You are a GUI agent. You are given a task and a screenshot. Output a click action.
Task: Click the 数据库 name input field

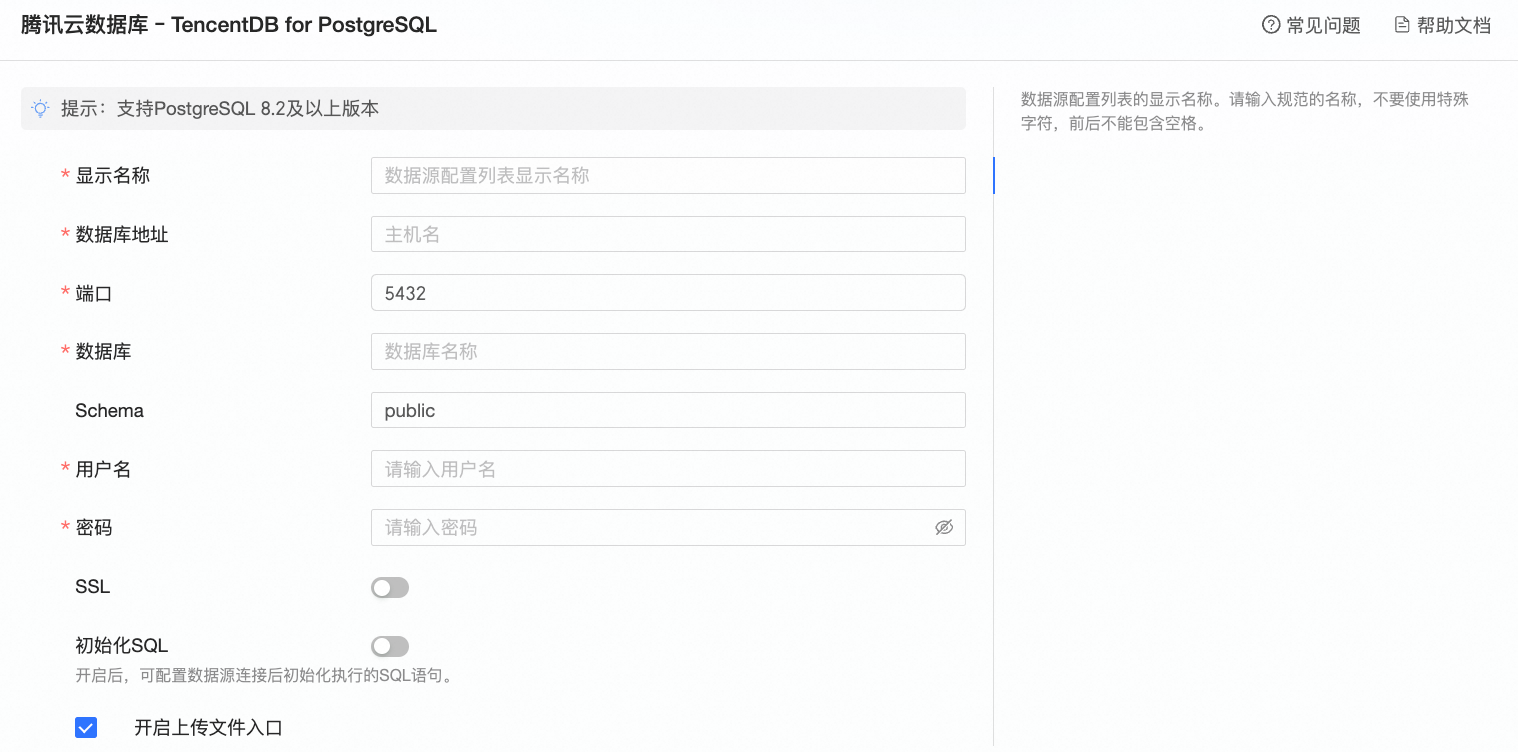pyautogui.click(x=668, y=352)
